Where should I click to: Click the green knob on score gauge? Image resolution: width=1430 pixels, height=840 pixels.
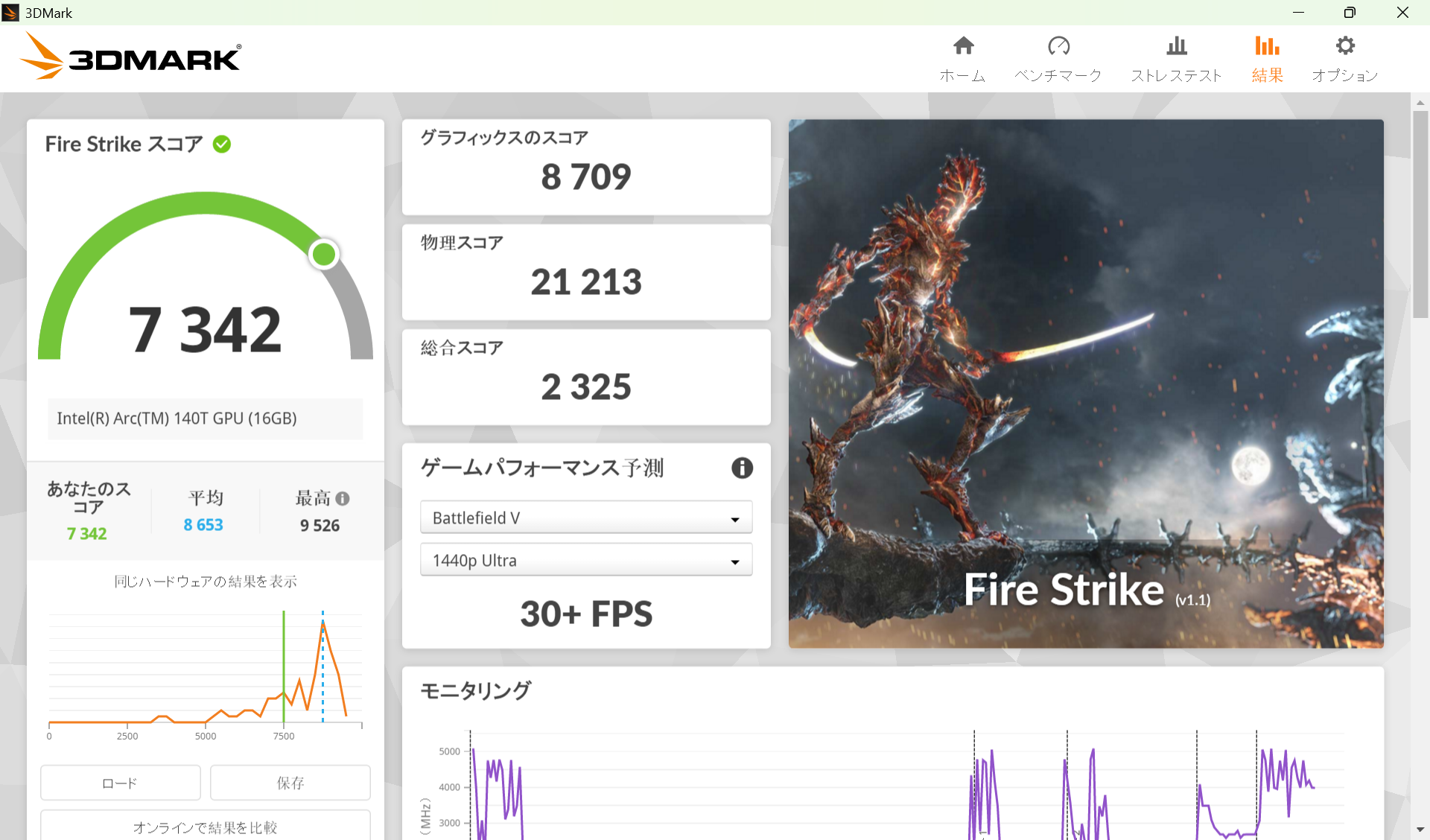(x=324, y=255)
